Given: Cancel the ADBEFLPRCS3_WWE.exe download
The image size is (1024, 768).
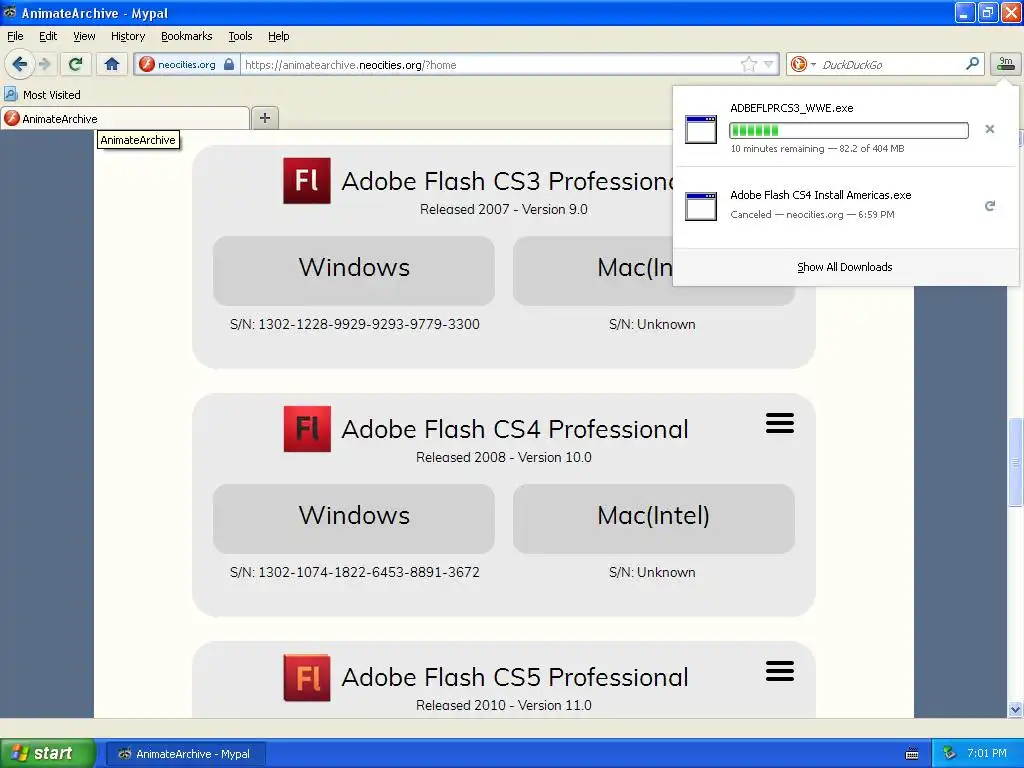Looking at the screenshot, I should [x=989, y=129].
